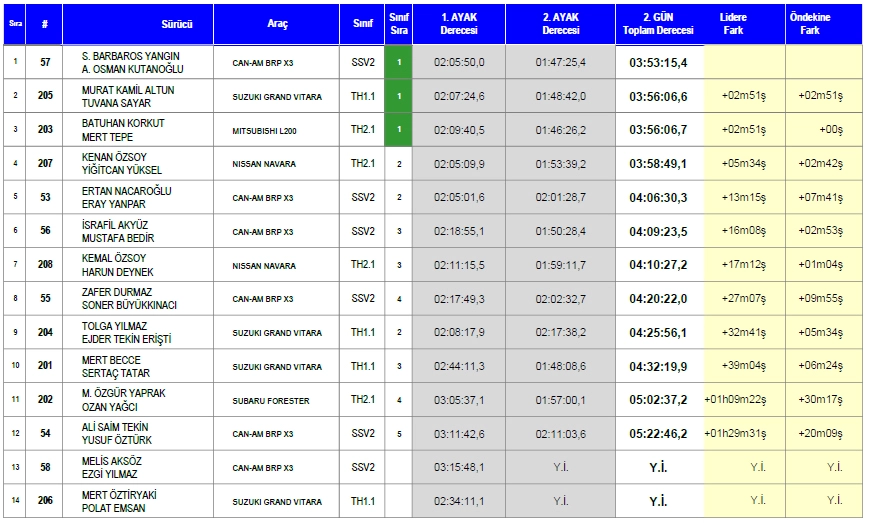Screen dimensions: 869x523
Task: Click the Sınıf Sıra column header
Action: [x=398, y=23]
